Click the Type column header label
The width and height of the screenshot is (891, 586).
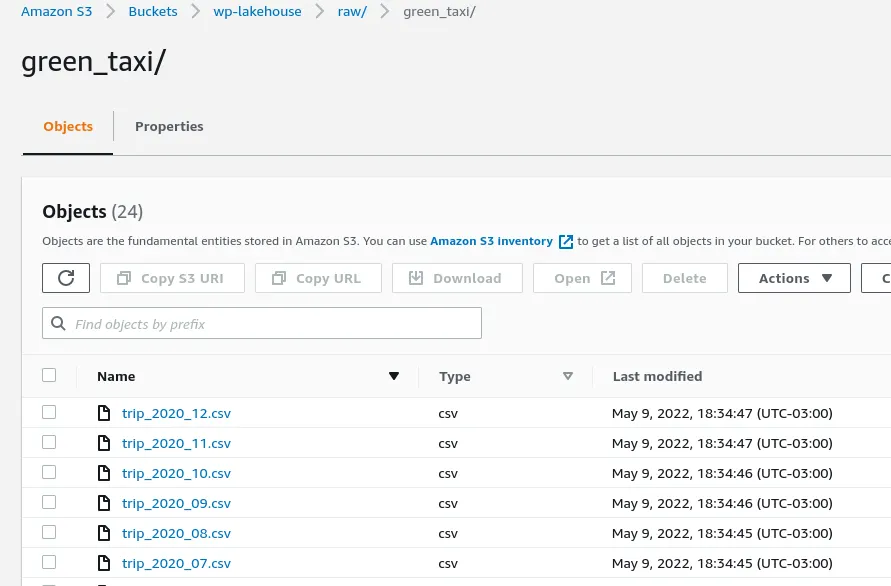[455, 376]
